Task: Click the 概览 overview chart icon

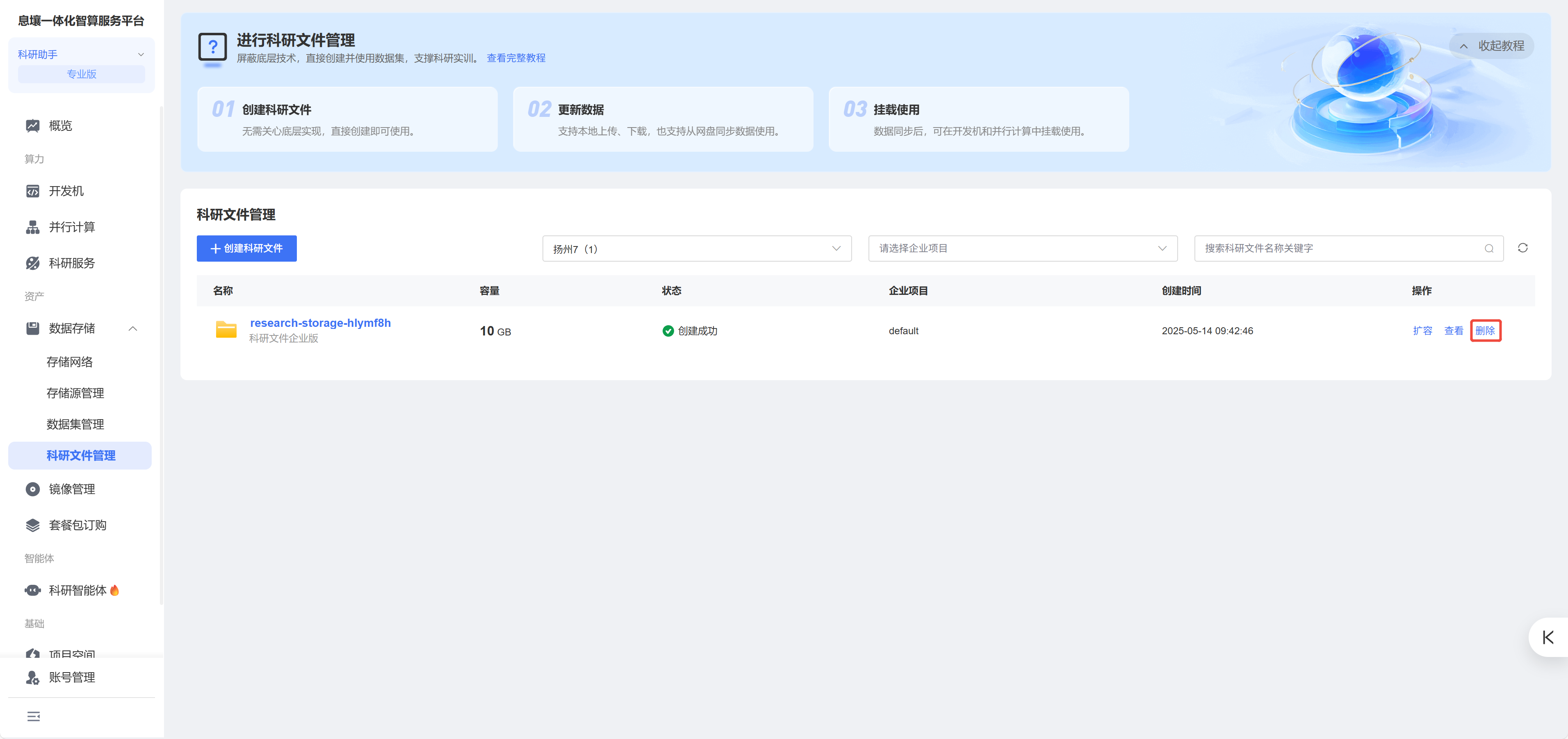Action: coord(33,126)
